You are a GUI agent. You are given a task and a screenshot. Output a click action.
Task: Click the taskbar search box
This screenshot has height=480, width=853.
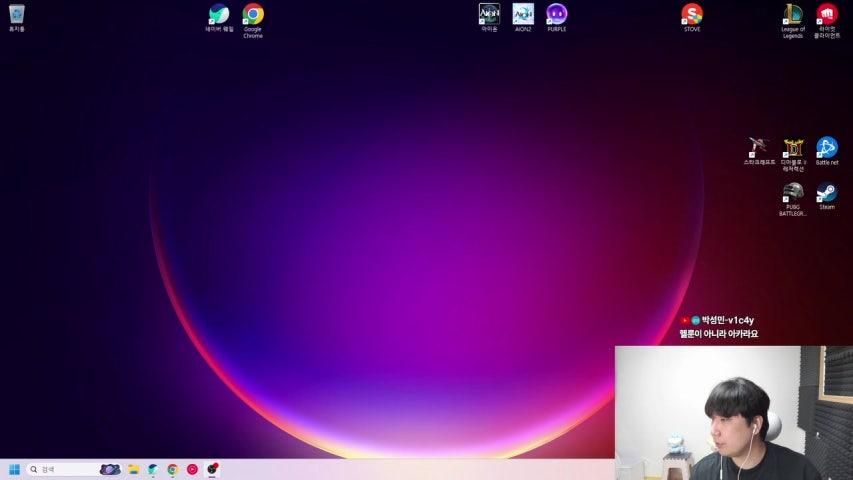click(60, 469)
